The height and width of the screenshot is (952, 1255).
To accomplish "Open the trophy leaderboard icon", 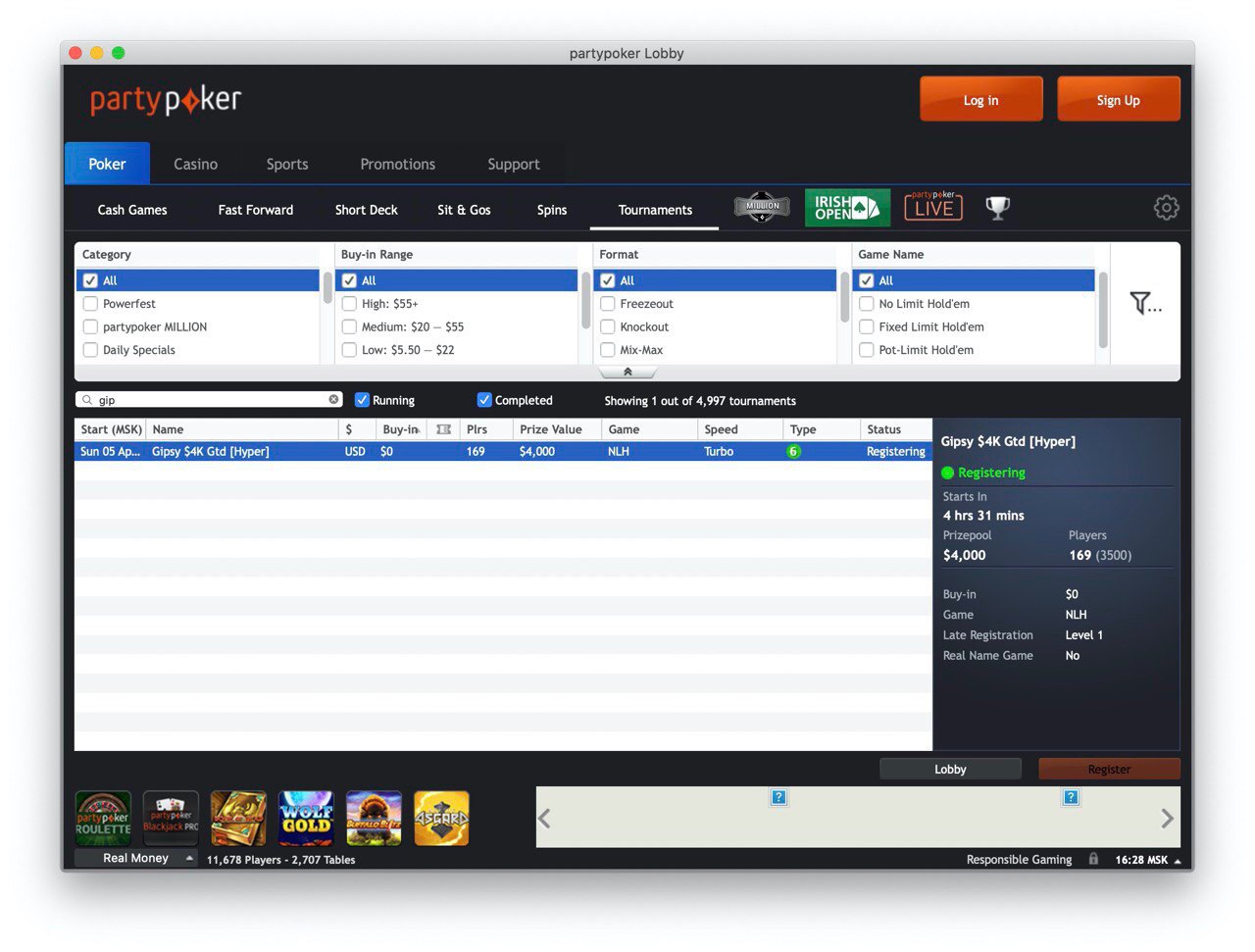I will (x=997, y=208).
